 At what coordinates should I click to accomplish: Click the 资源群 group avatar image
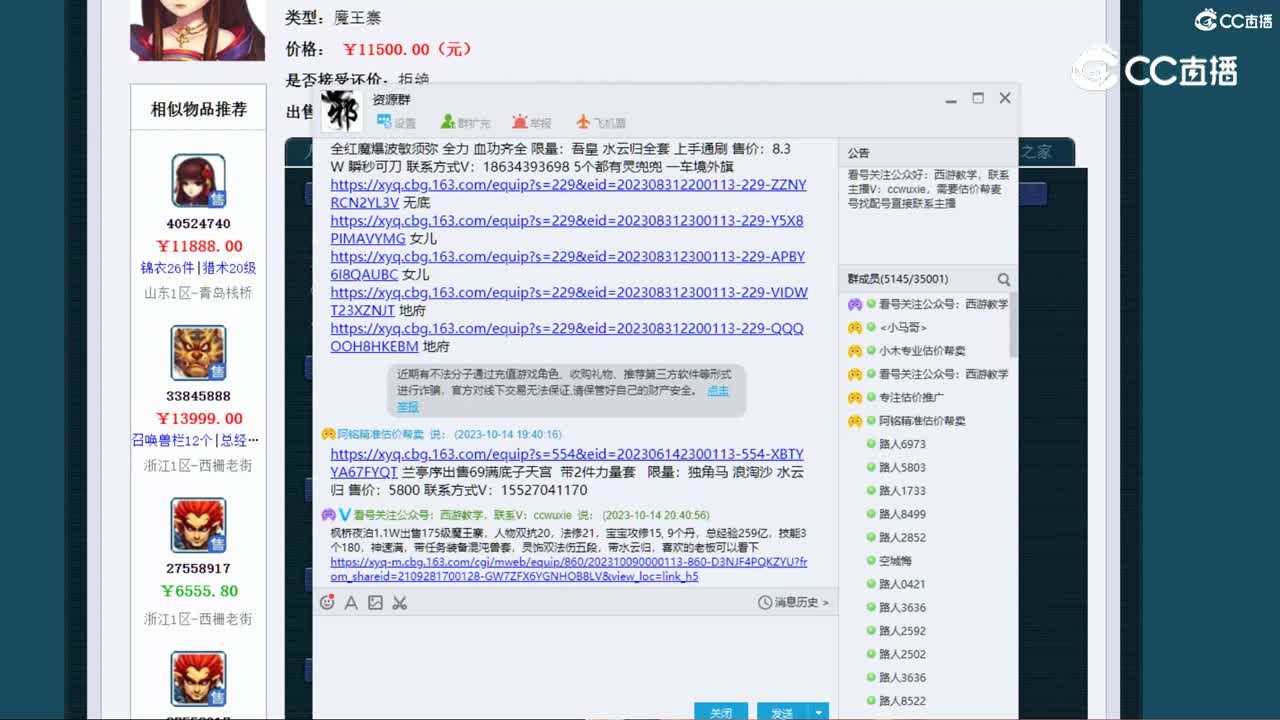click(341, 110)
